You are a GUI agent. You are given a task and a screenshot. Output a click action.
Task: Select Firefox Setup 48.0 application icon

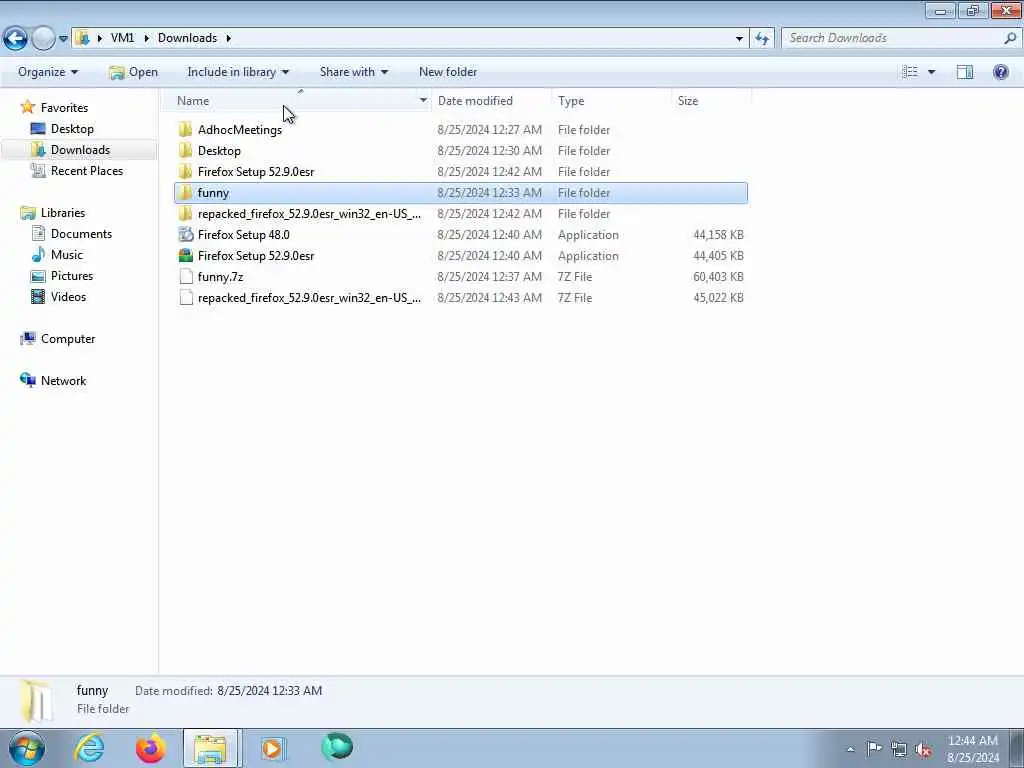(x=185, y=234)
